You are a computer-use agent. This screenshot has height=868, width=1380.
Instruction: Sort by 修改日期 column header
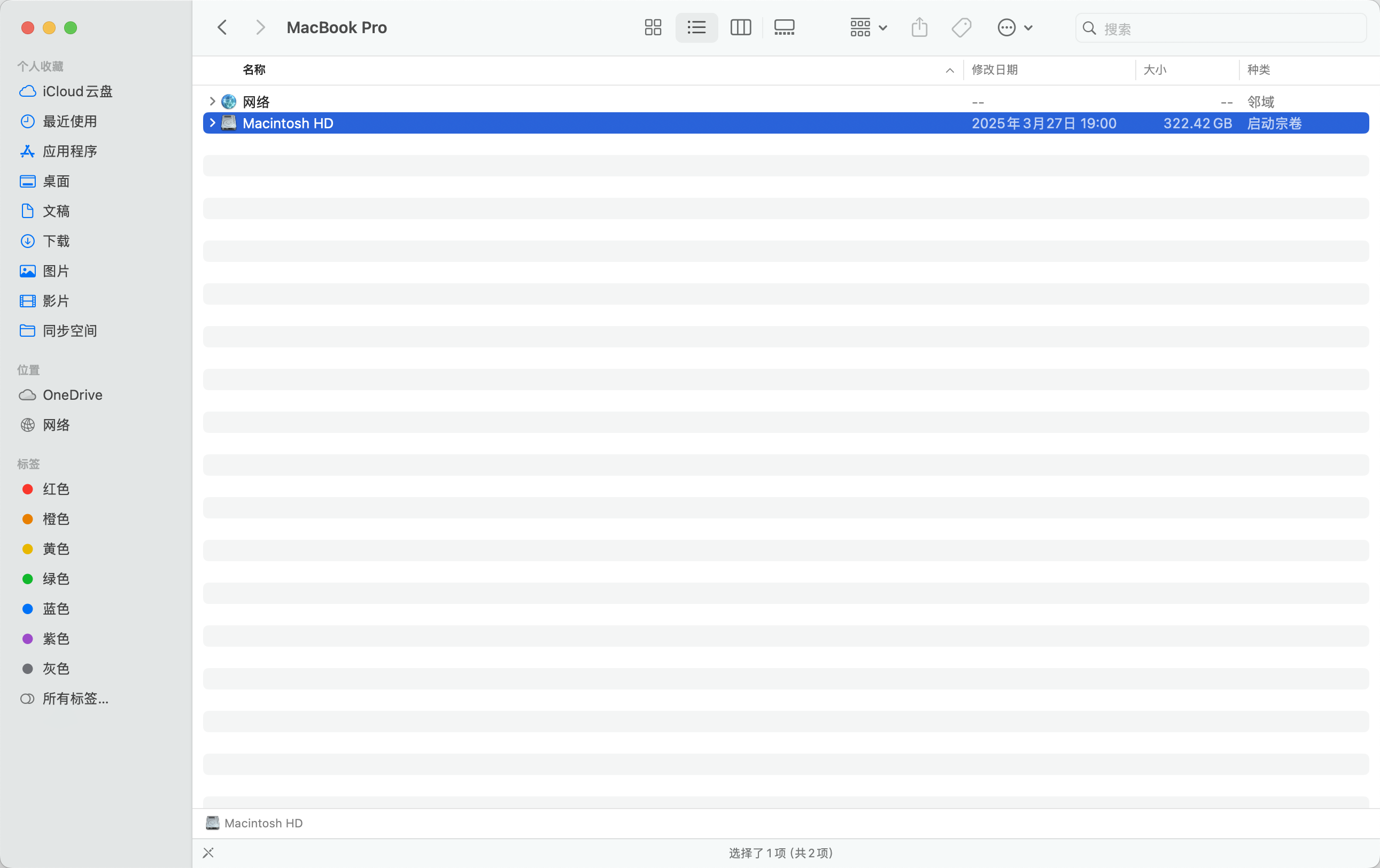click(994, 70)
